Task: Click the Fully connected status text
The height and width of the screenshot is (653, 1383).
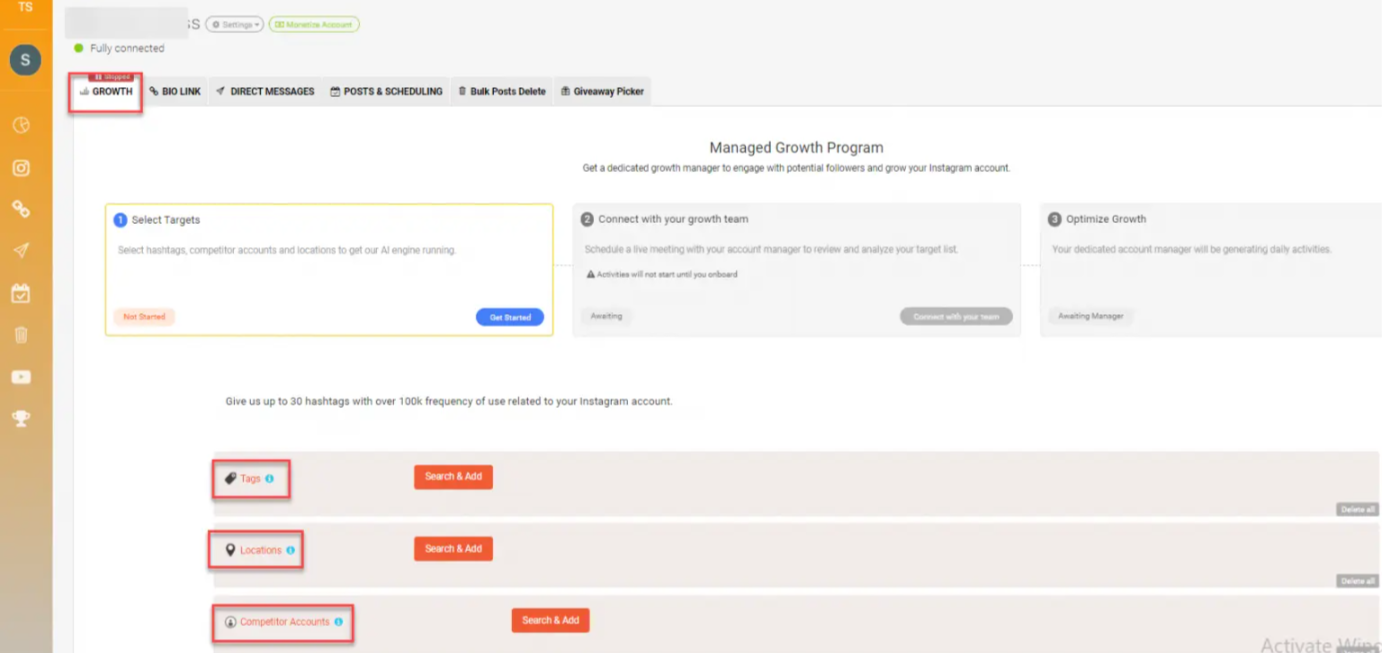Action: tap(127, 48)
